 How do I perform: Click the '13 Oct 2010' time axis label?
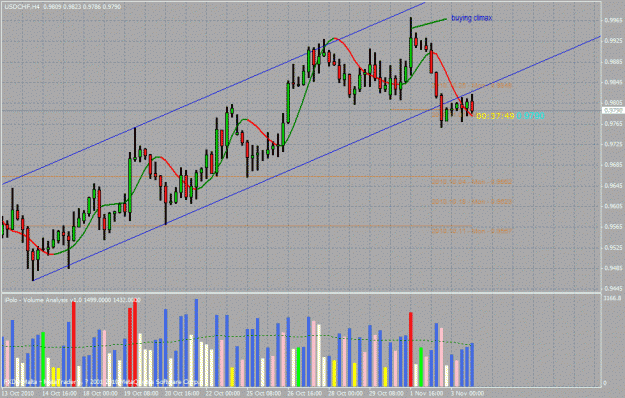pos(18,393)
